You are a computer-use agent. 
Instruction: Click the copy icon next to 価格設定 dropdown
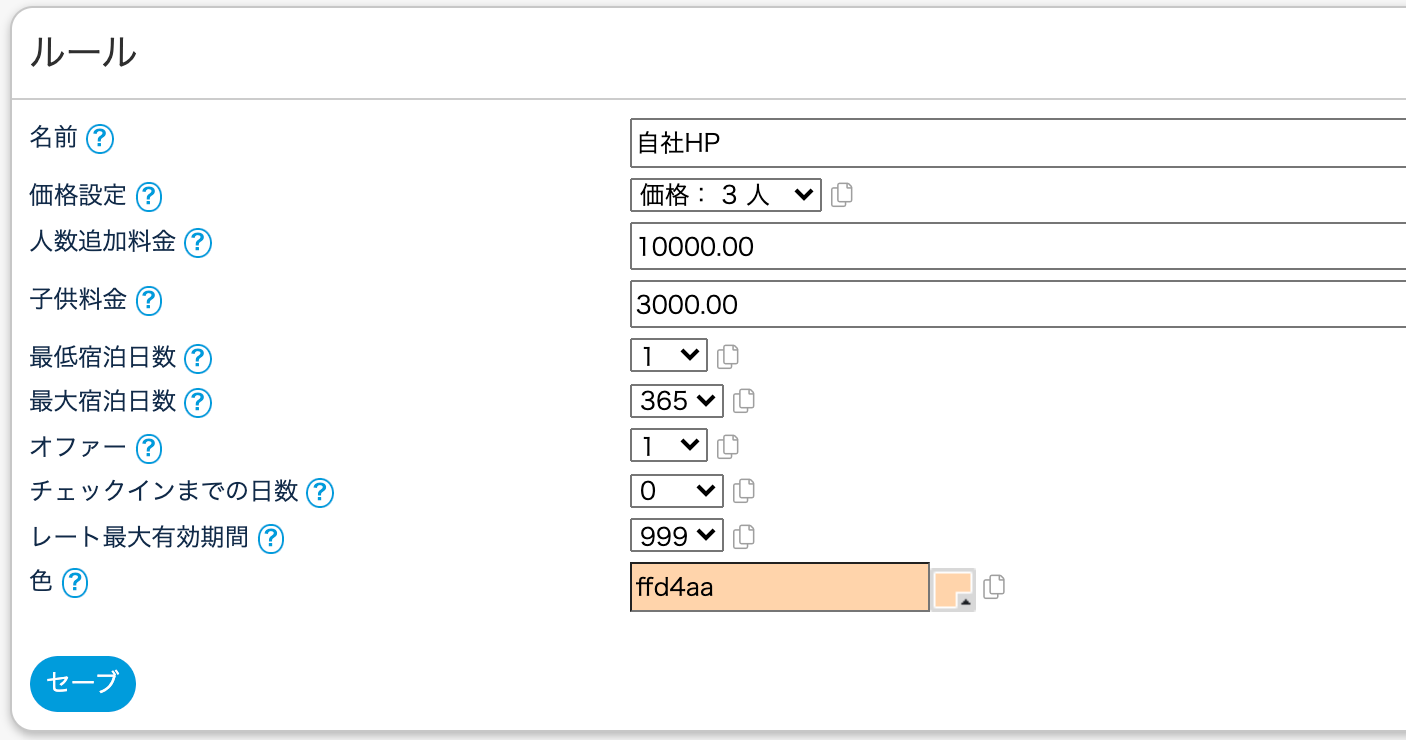coord(842,195)
